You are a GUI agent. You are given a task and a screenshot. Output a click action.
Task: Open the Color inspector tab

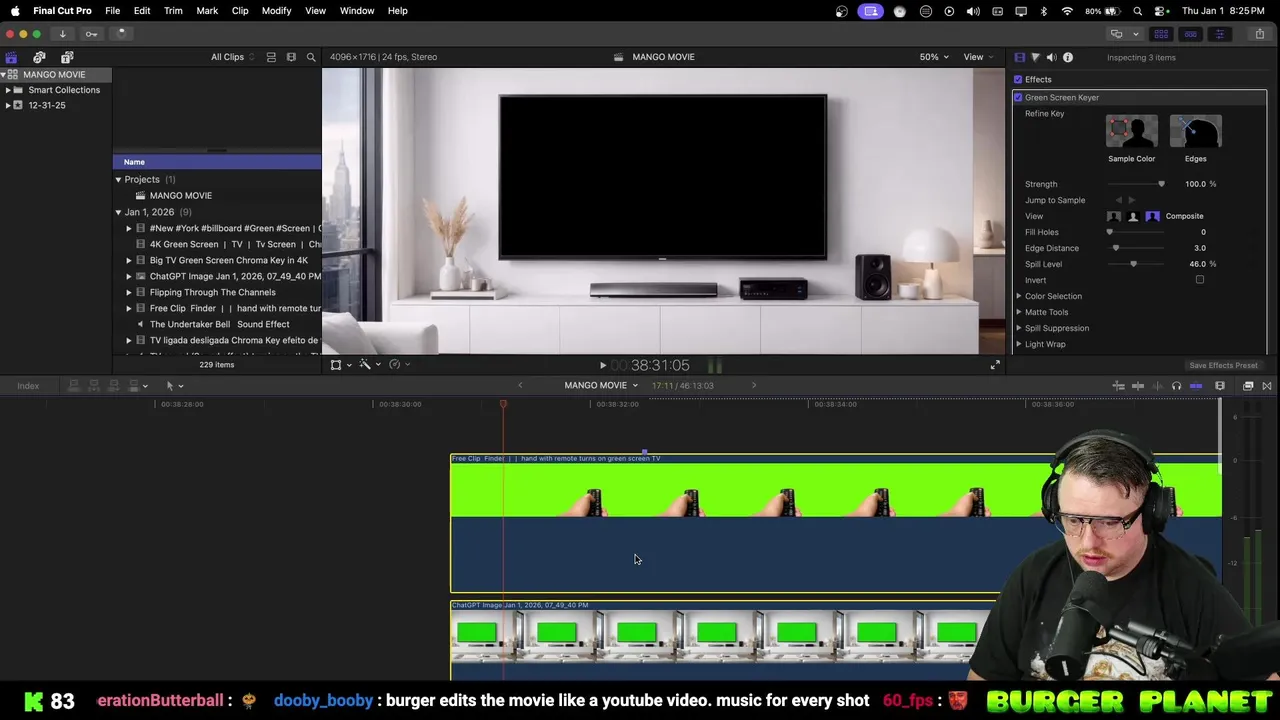click(1035, 57)
